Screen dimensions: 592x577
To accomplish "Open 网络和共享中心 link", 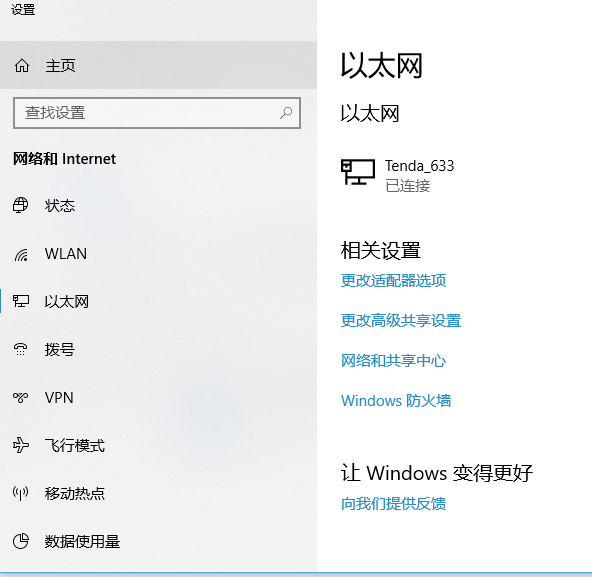I will pos(393,361).
